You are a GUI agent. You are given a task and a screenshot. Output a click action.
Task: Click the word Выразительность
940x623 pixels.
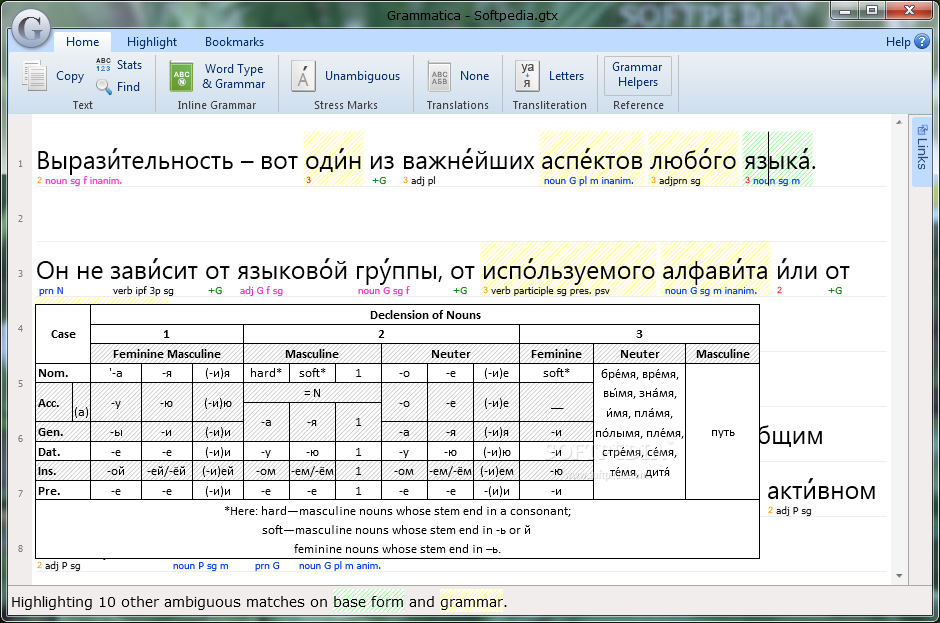135,161
